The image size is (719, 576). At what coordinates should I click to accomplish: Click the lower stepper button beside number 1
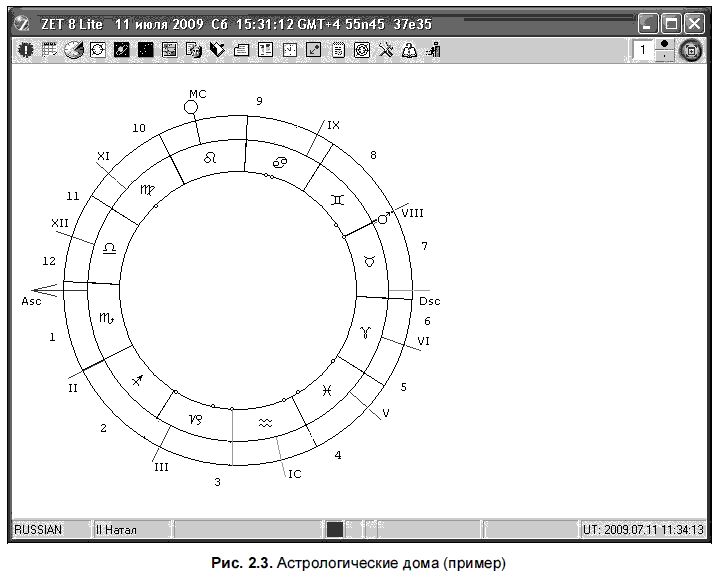click(x=664, y=56)
